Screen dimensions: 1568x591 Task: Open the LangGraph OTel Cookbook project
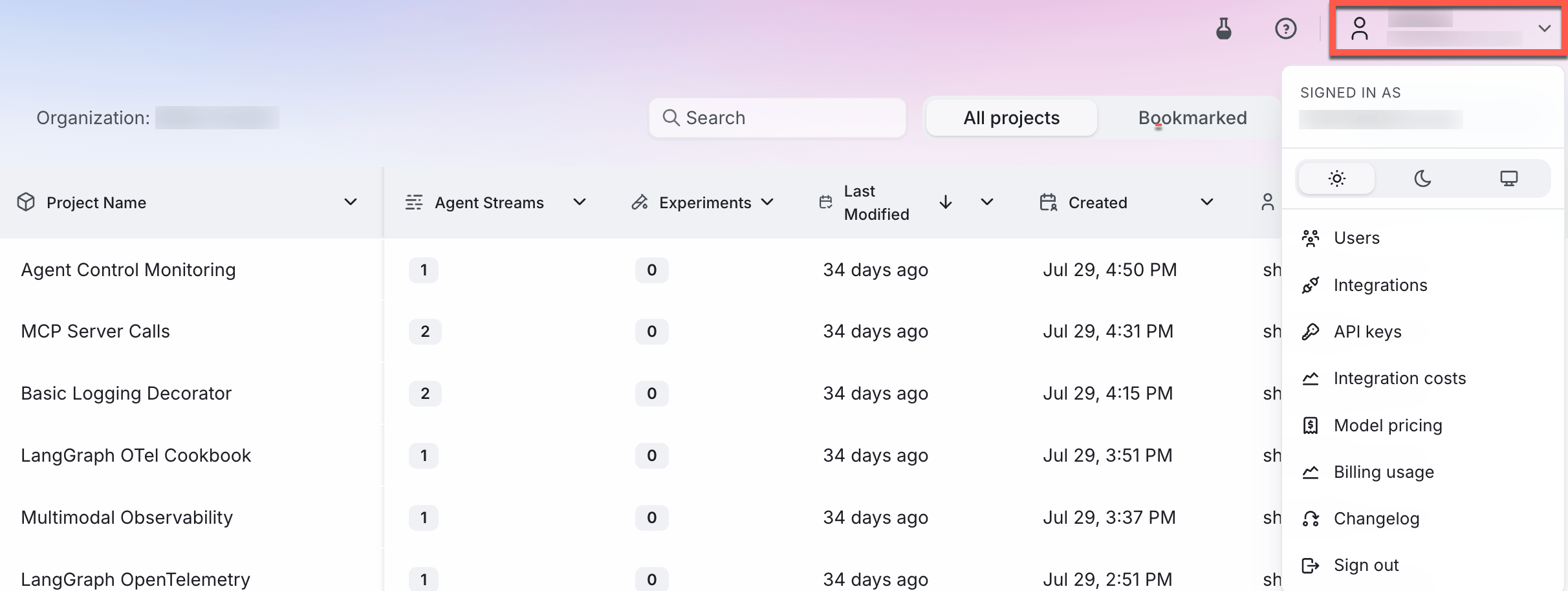point(136,455)
